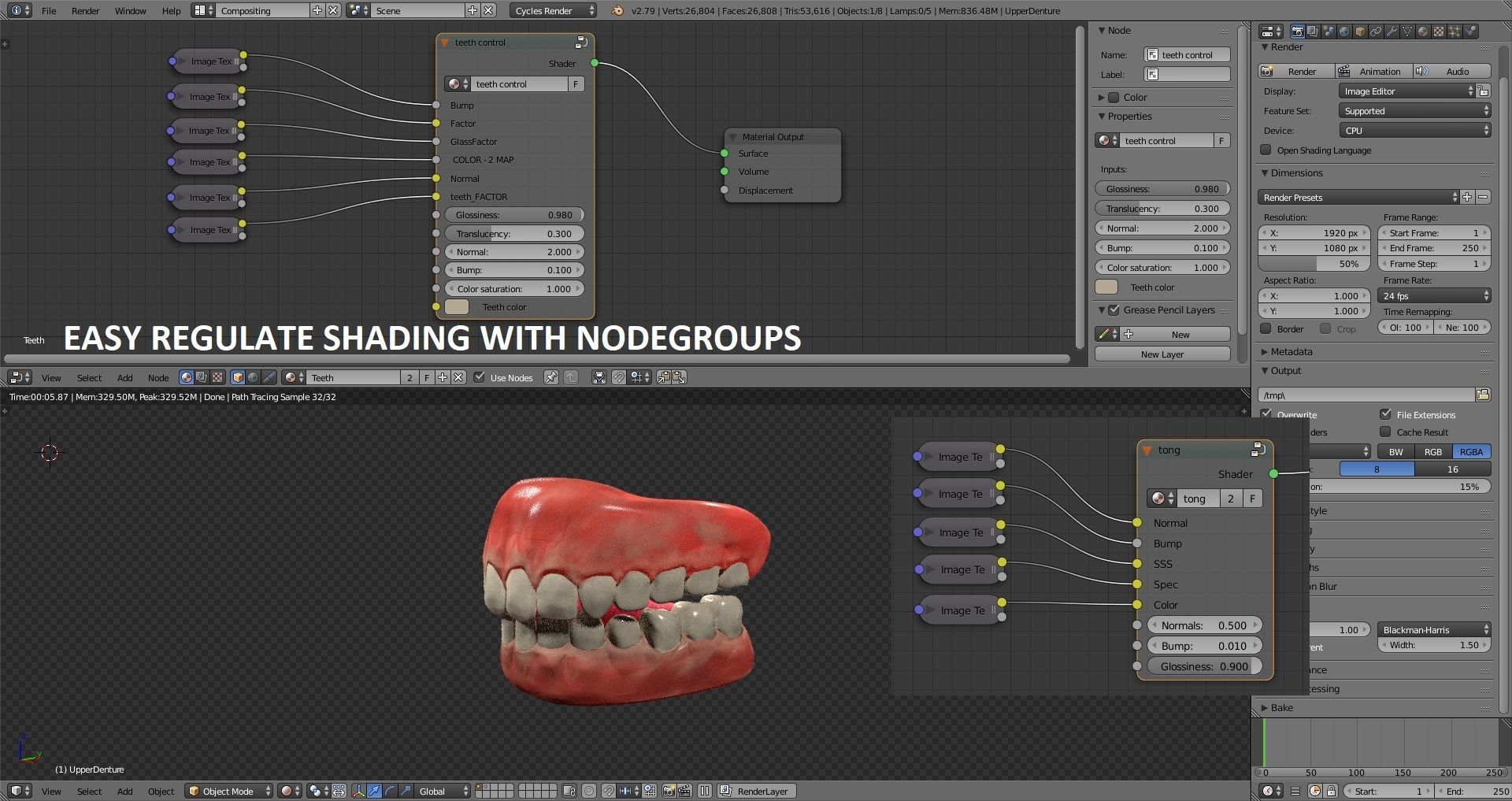Viewport: 1512px width, 801px height.
Task: Open the Render Layers properties tab
Action: [1313, 32]
